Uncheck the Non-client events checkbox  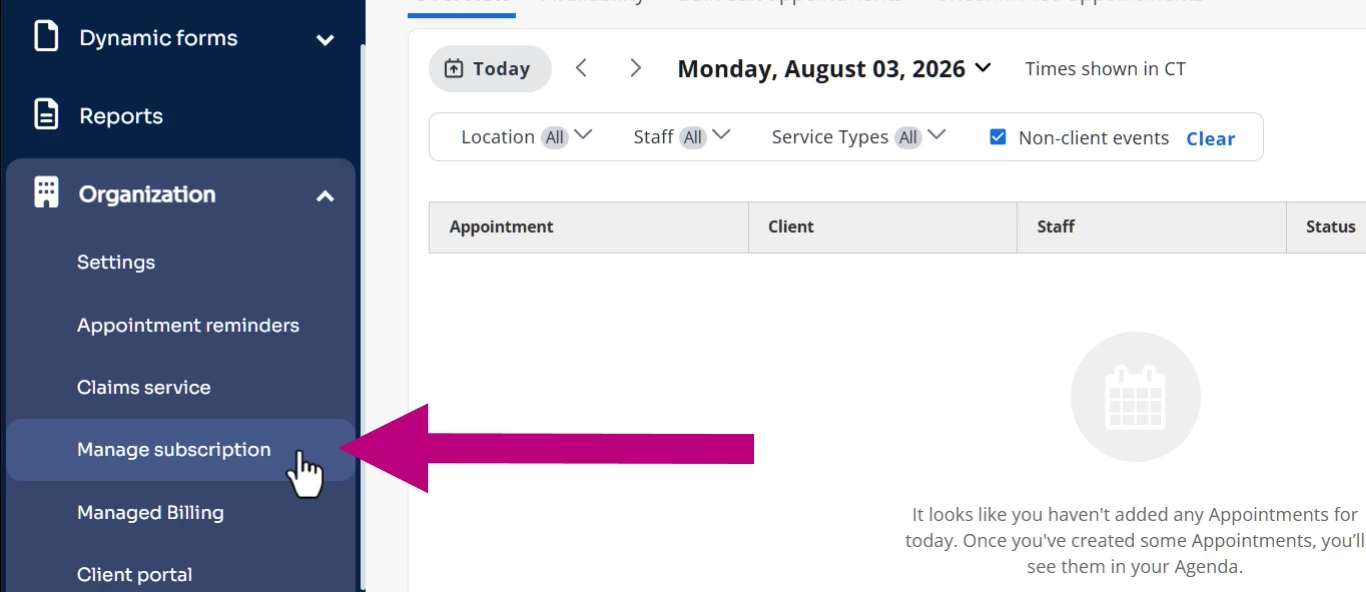point(997,137)
